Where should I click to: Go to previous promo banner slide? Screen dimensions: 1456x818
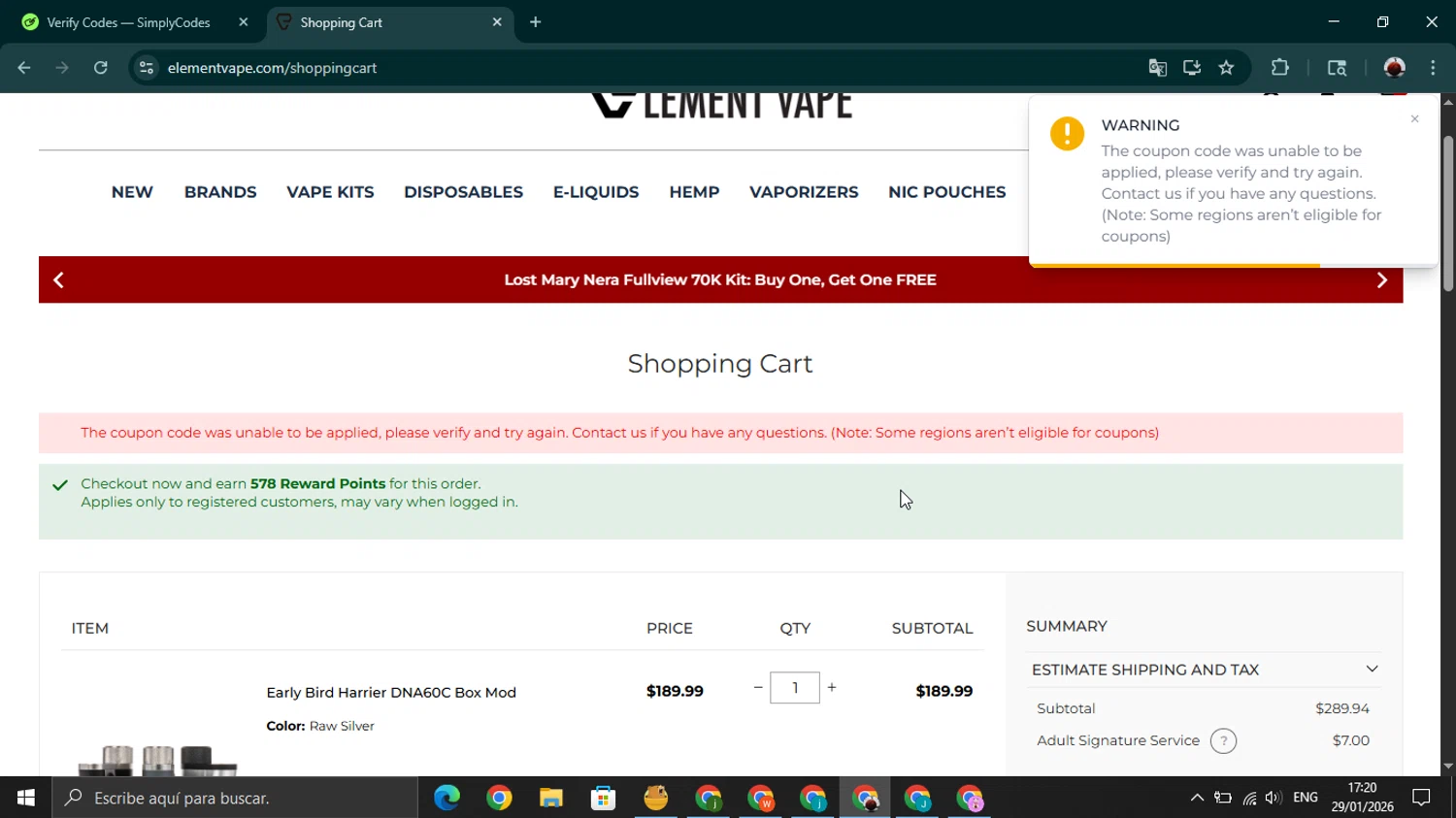pos(58,280)
